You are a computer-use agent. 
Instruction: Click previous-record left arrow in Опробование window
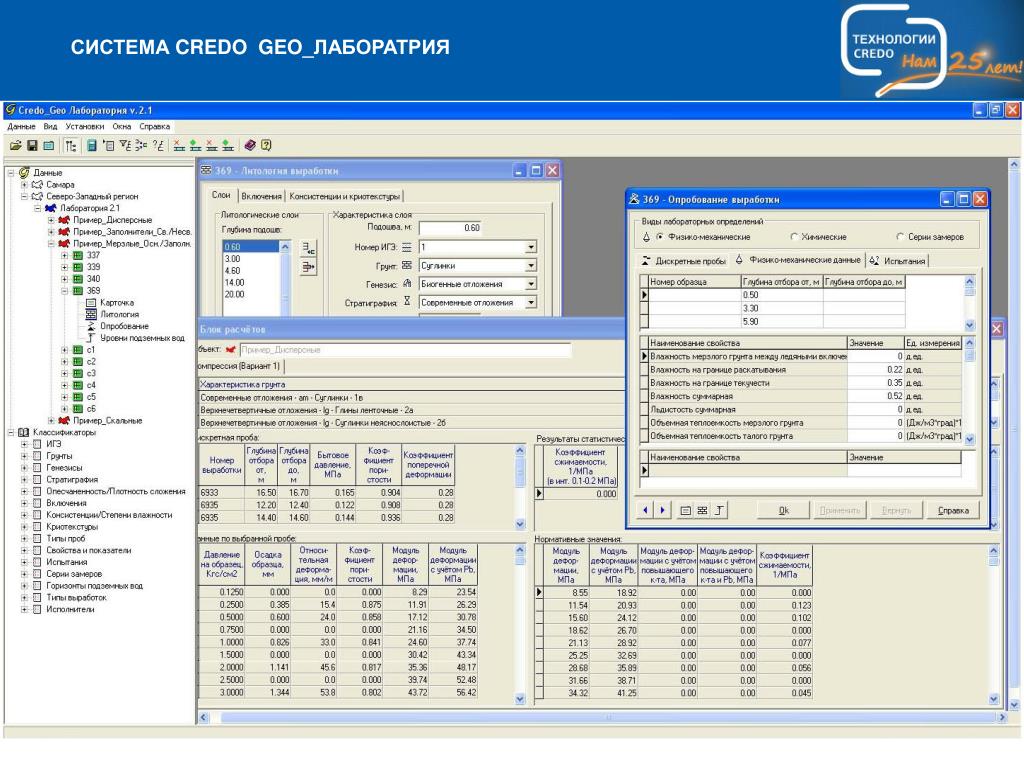(646, 510)
